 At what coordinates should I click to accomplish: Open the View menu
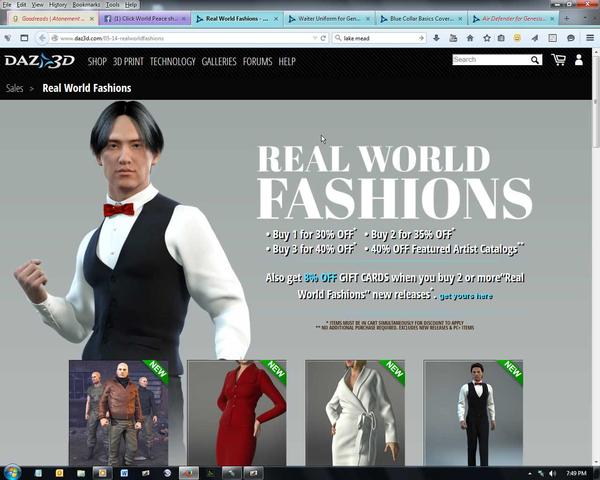point(37,5)
